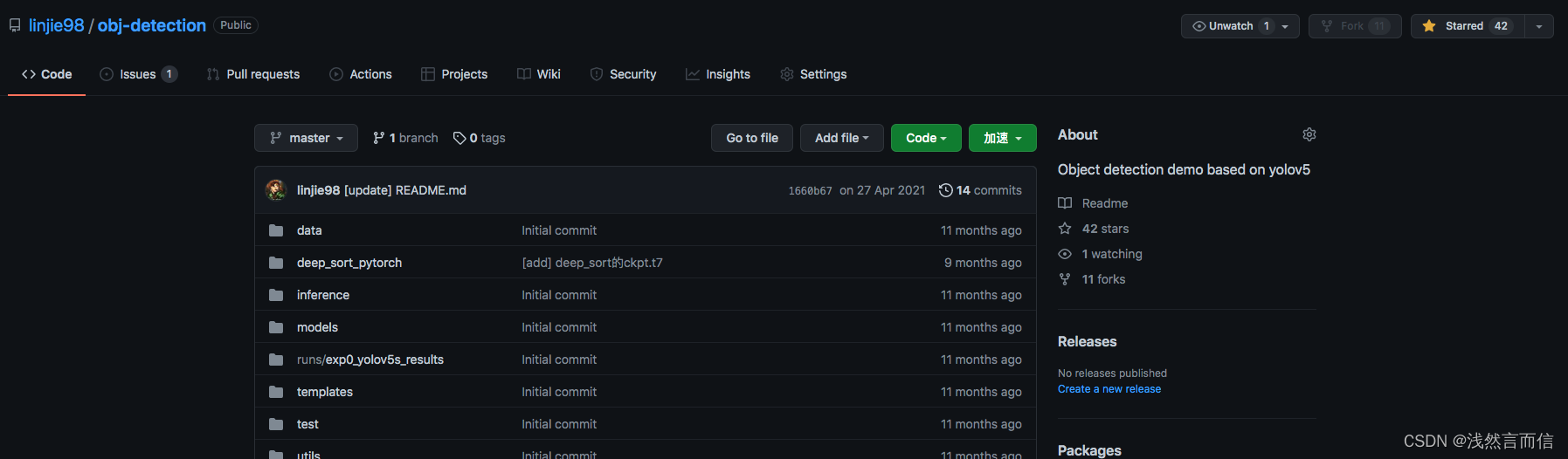
Task: Click the linjie98 commit author avatar
Action: [x=276, y=190]
